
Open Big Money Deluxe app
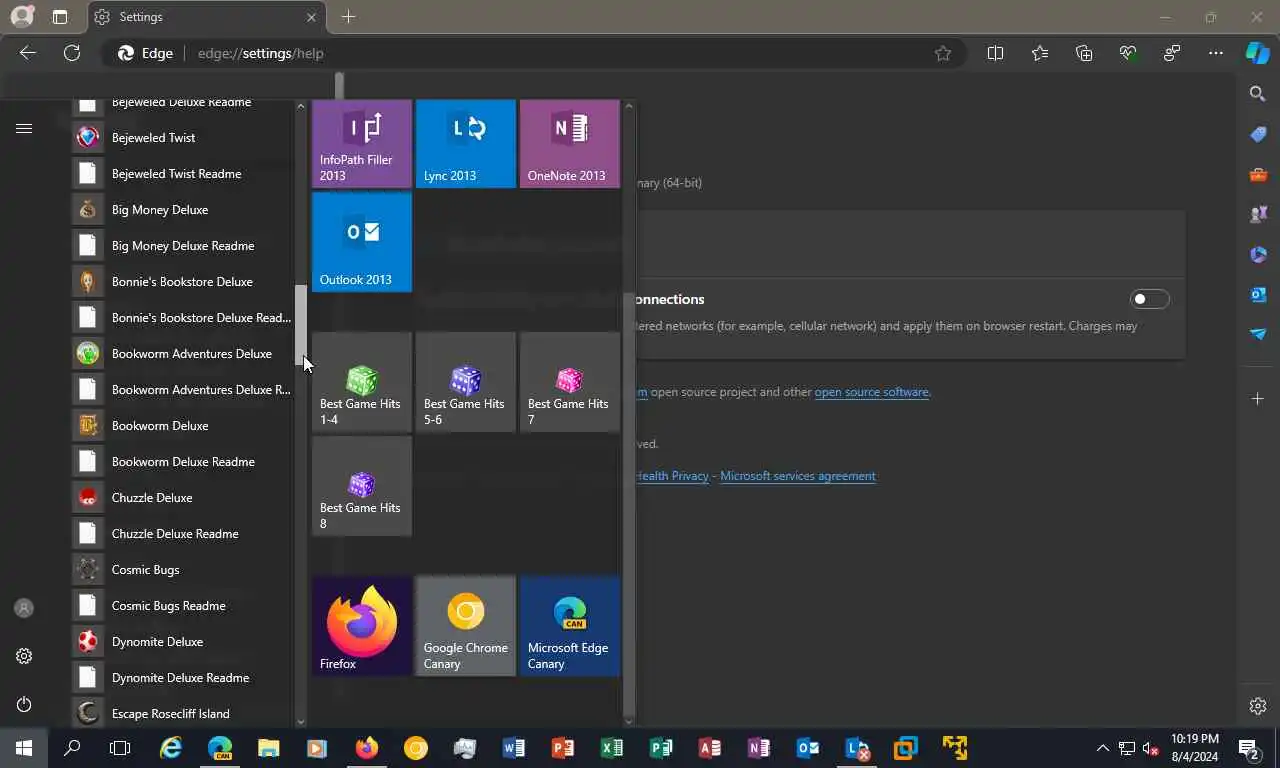coord(182,210)
